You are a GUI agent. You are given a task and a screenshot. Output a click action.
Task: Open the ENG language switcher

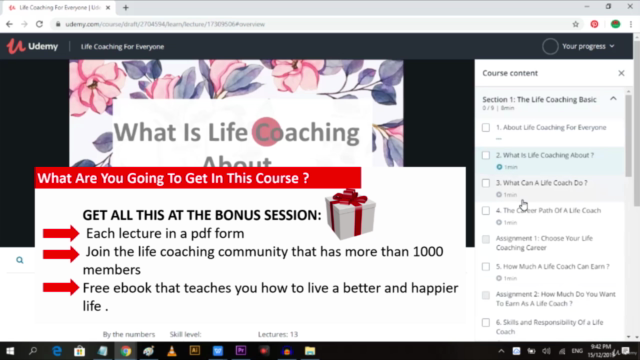coord(577,351)
